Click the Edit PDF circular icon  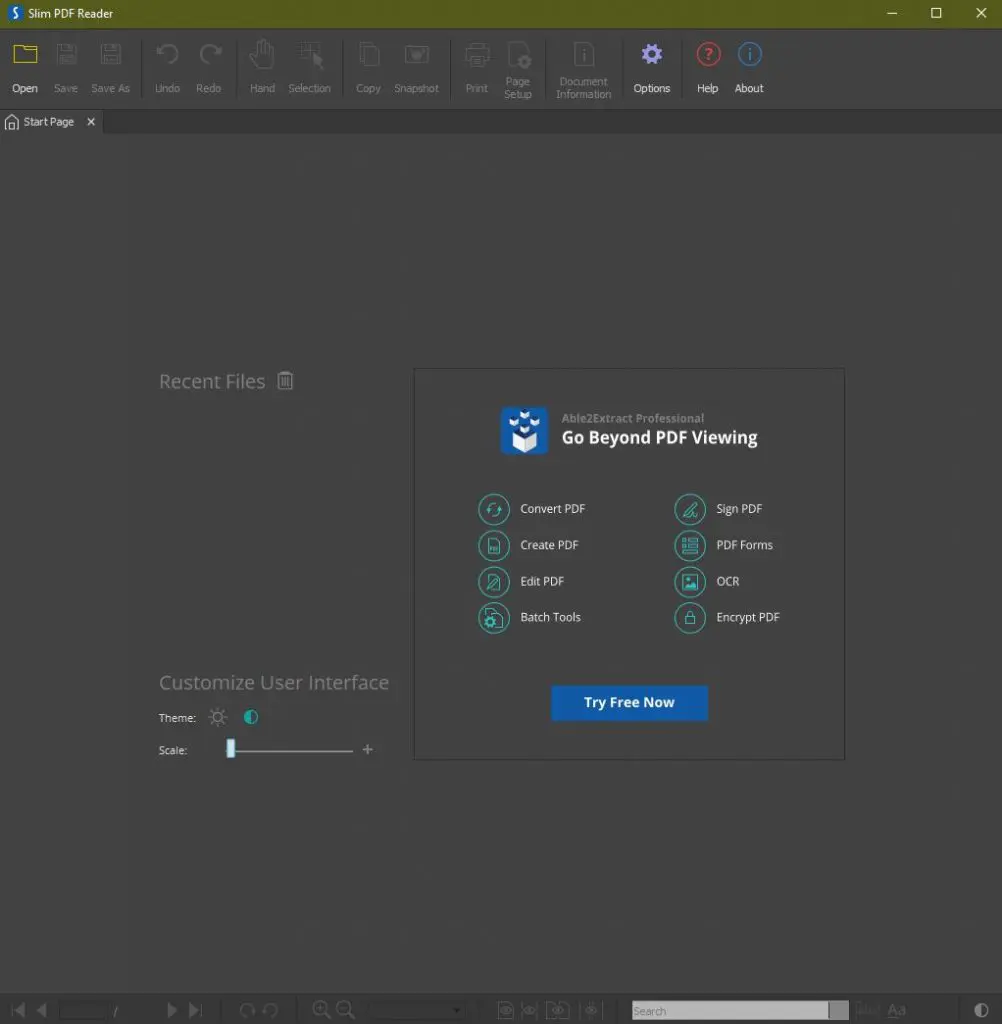[x=493, y=582]
